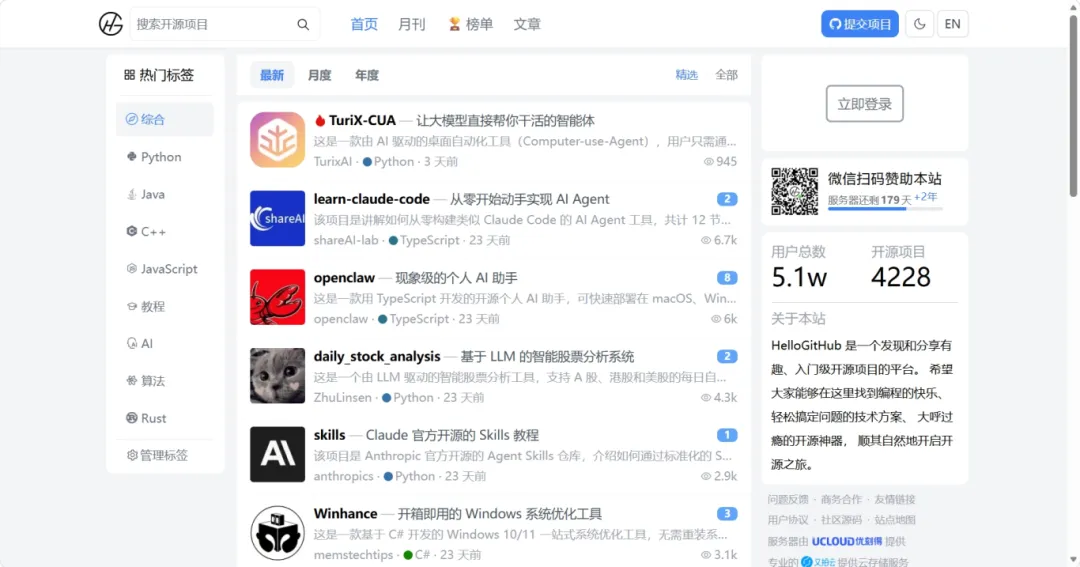Click the 友情链接 footer link
The image size is (1080, 567).
(895, 499)
